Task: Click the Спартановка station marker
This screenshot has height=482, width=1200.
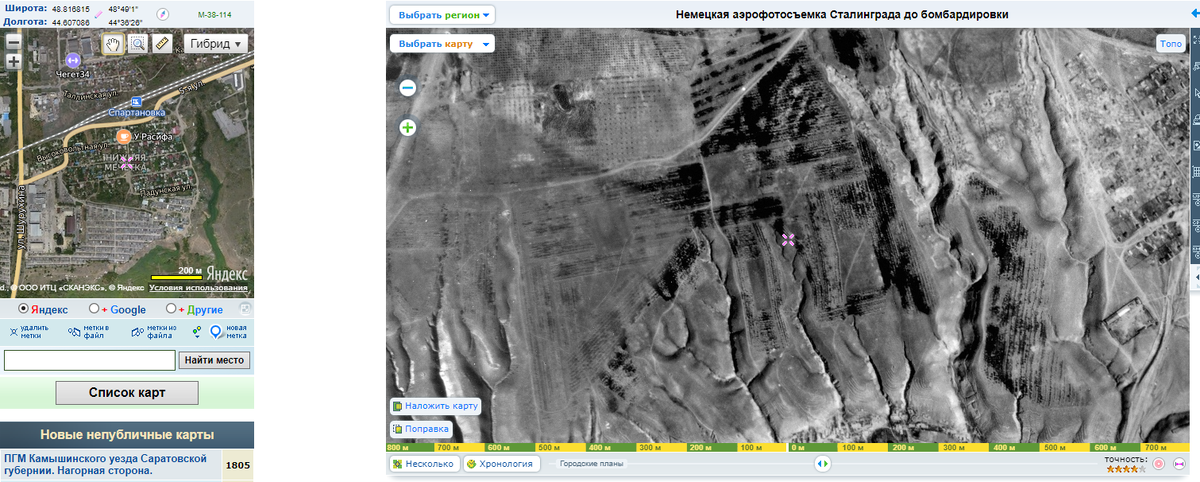Action: coord(137,101)
